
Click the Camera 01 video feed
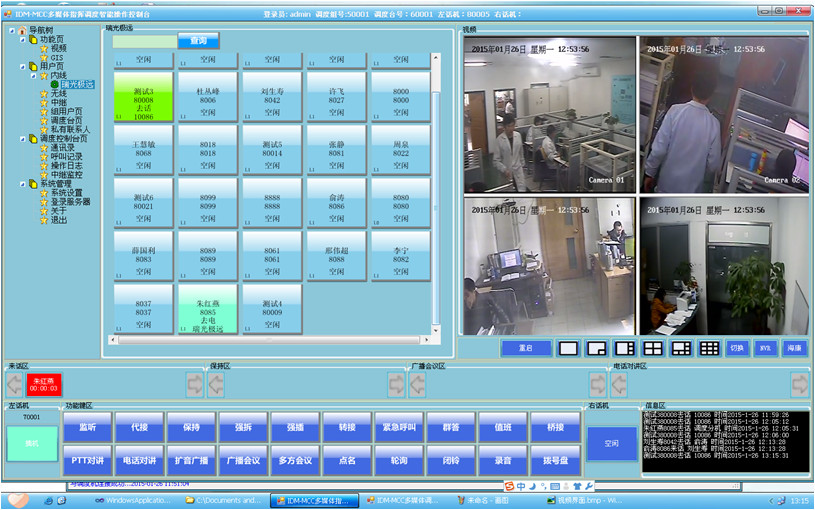point(549,112)
